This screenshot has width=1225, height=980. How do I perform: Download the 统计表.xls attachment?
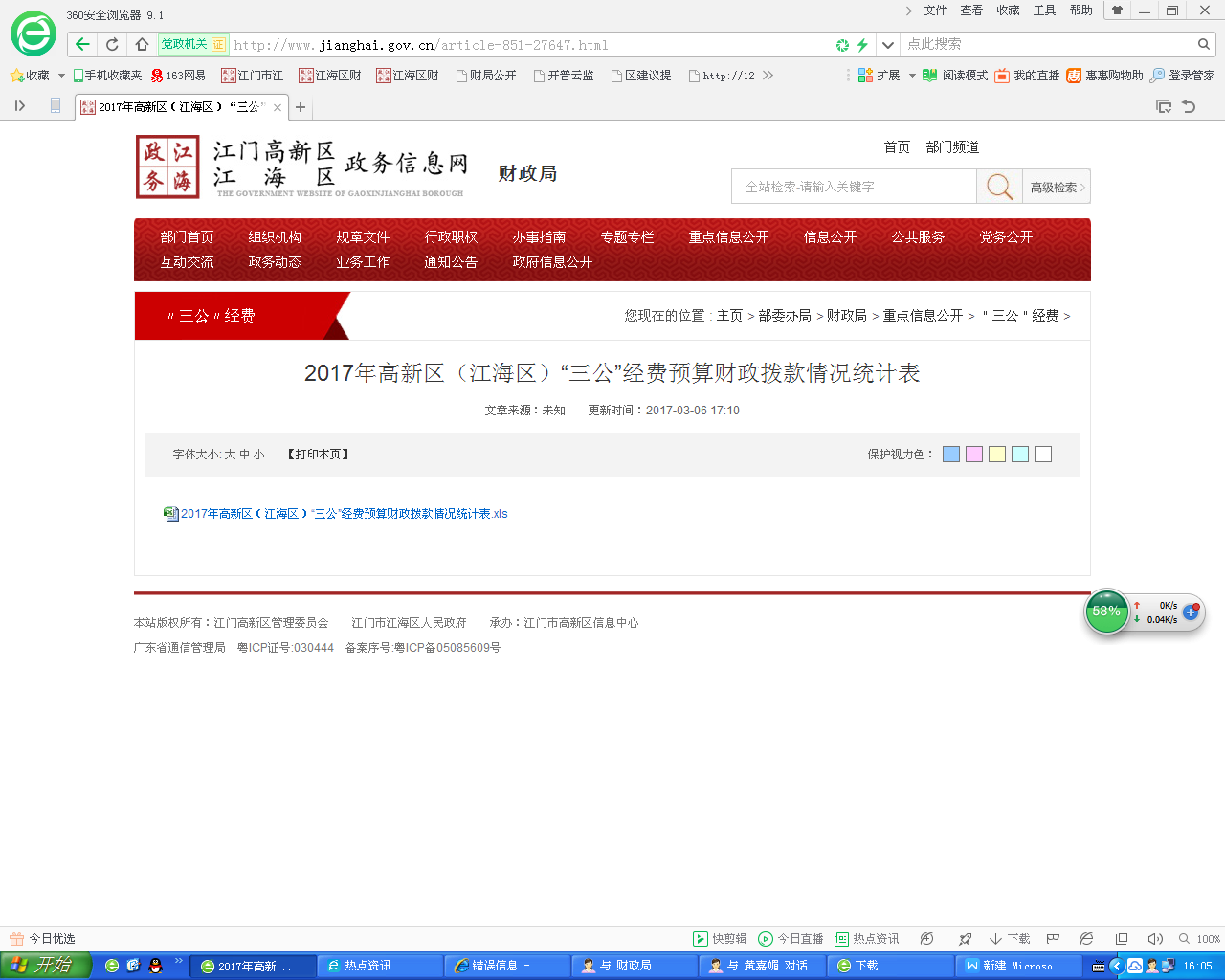pyautogui.click(x=344, y=514)
